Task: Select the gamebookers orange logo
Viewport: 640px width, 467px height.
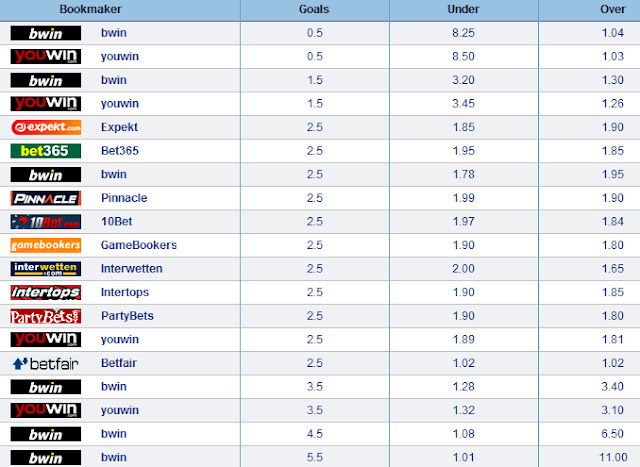Action: 46,245
